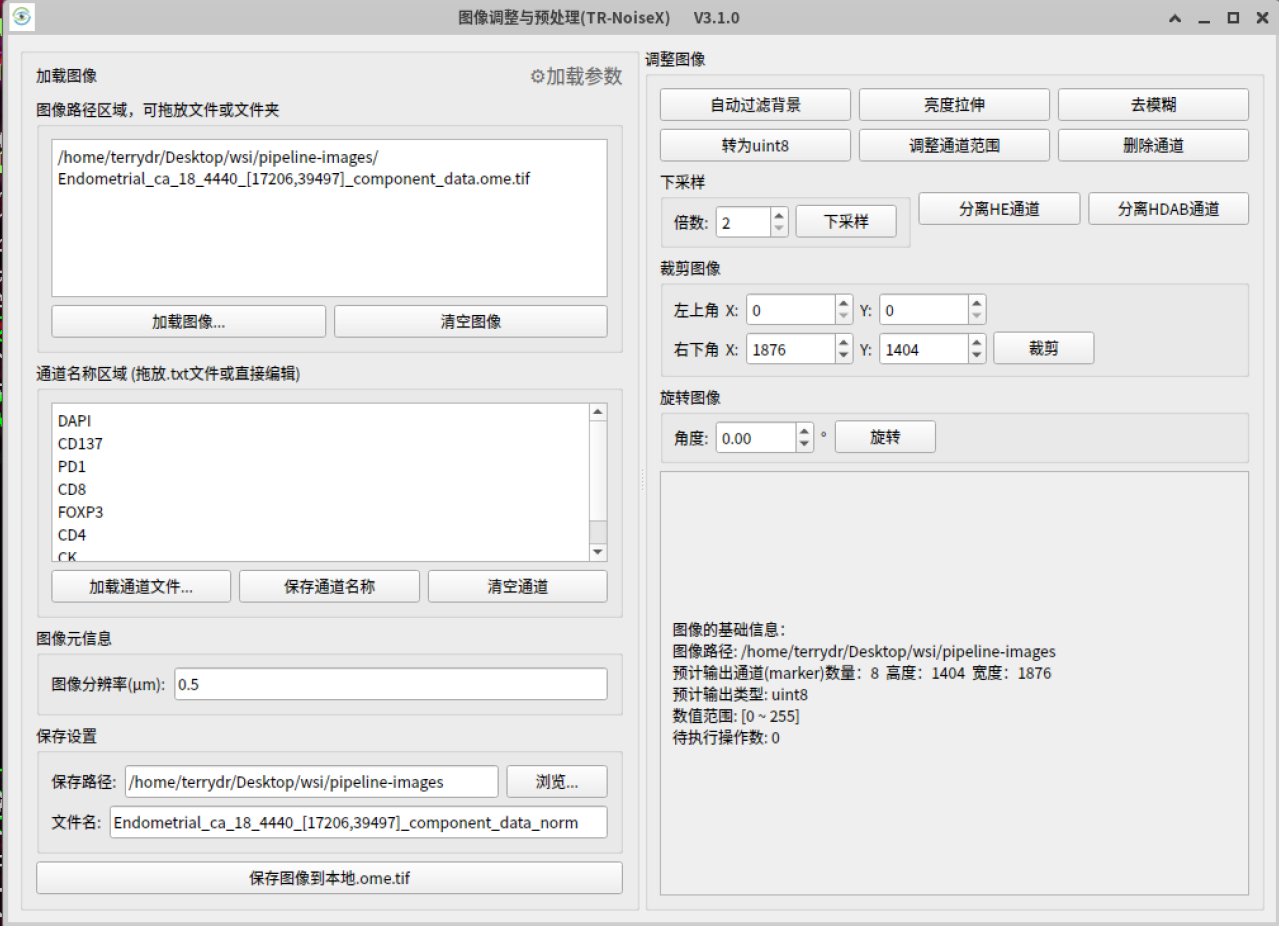This screenshot has width=1279, height=926.
Task: Click 右下角 X field showing 1876
Action: tap(790, 348)
